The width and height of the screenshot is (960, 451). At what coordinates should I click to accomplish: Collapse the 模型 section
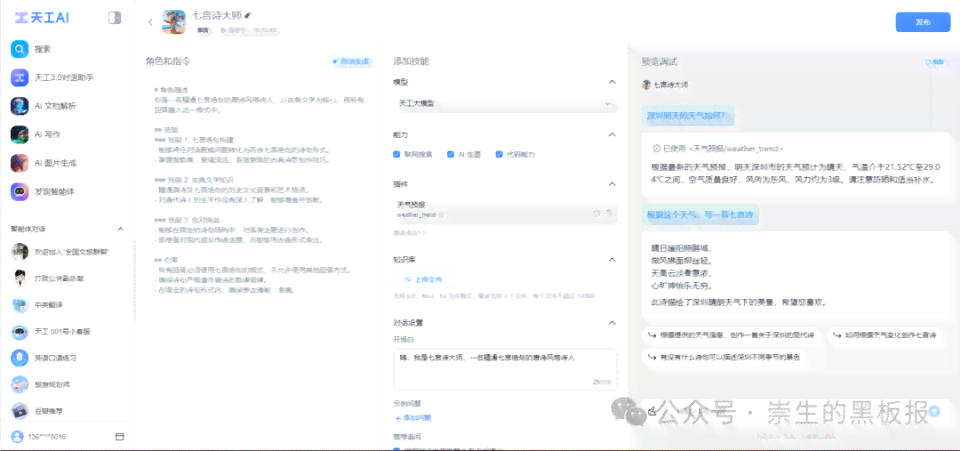612,82
